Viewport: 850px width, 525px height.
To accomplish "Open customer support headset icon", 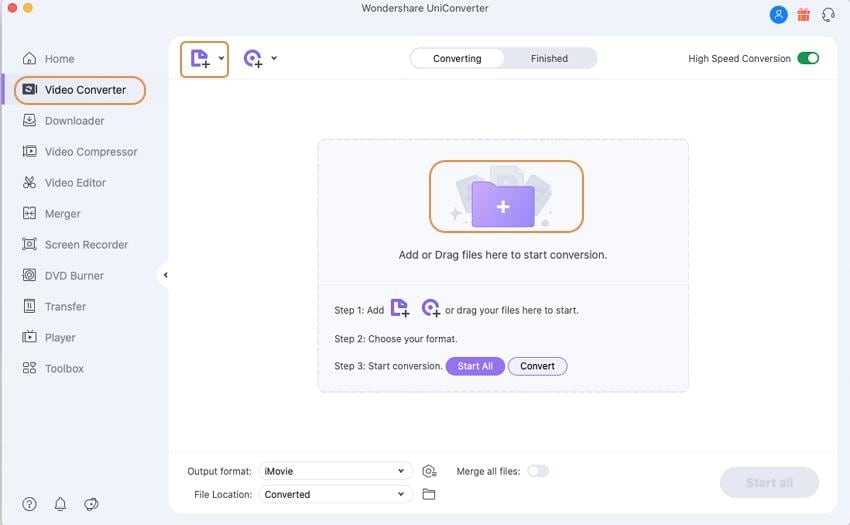I will tap(828, 15).
